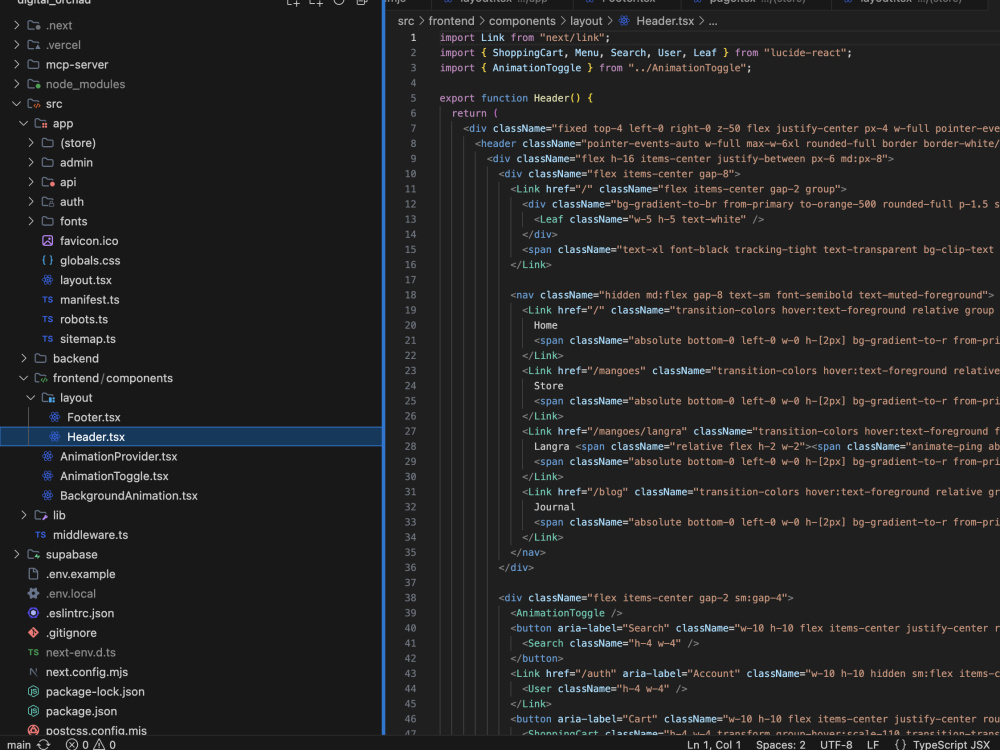The image size is (1000, 750).
Task: Click the "../AnimationToggle" import path
Action: point(686,68)
